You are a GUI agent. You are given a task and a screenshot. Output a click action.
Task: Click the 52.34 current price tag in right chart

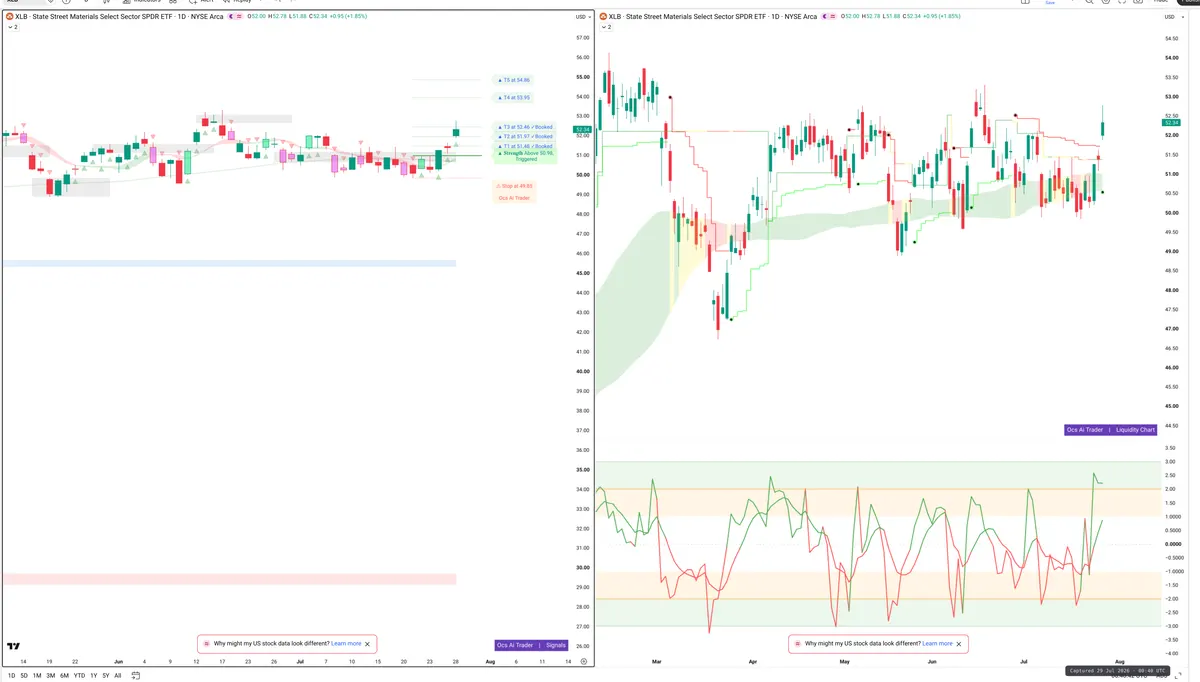[1170, 122]
